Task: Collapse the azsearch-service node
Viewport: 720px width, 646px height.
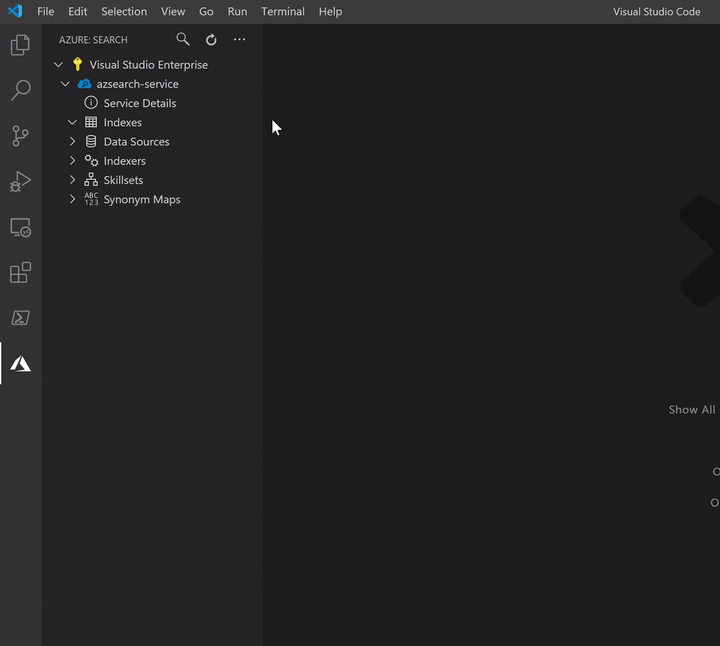Action: click(65, 84)
